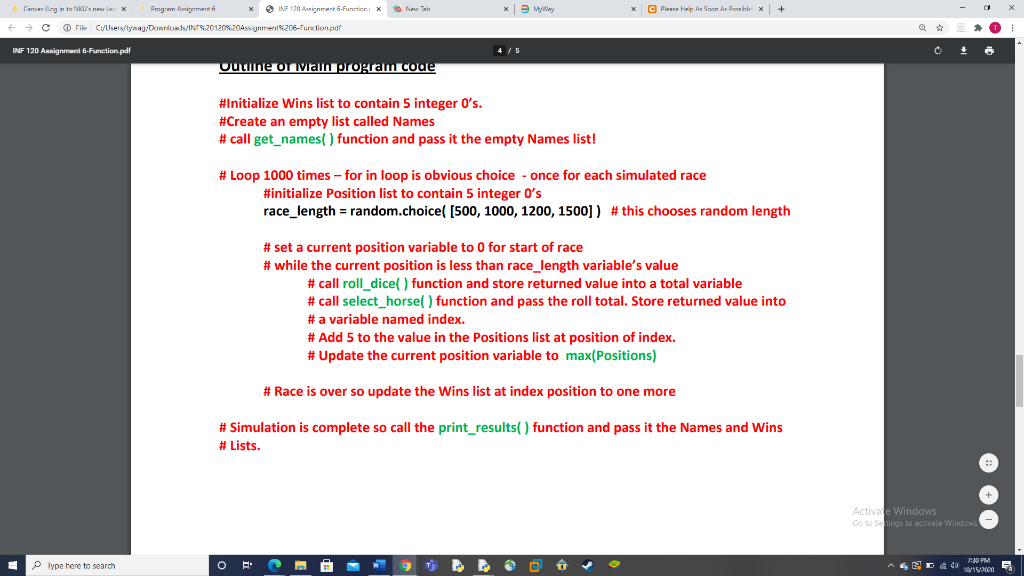
Task: Edit the current page number field
Action: (500, 50)
